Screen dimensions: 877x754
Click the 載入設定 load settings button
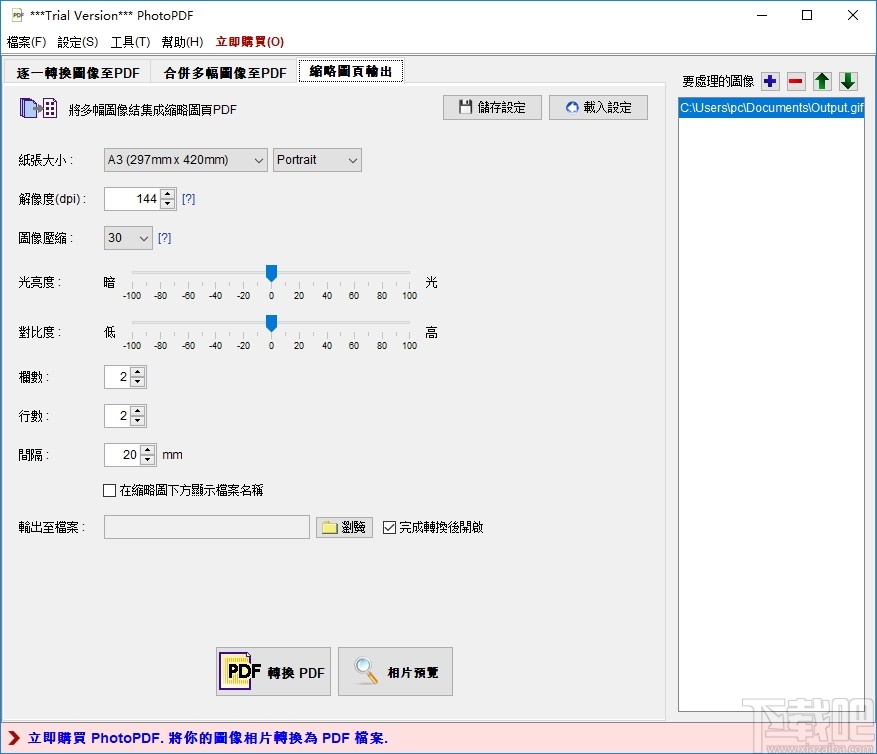point(598,107)
